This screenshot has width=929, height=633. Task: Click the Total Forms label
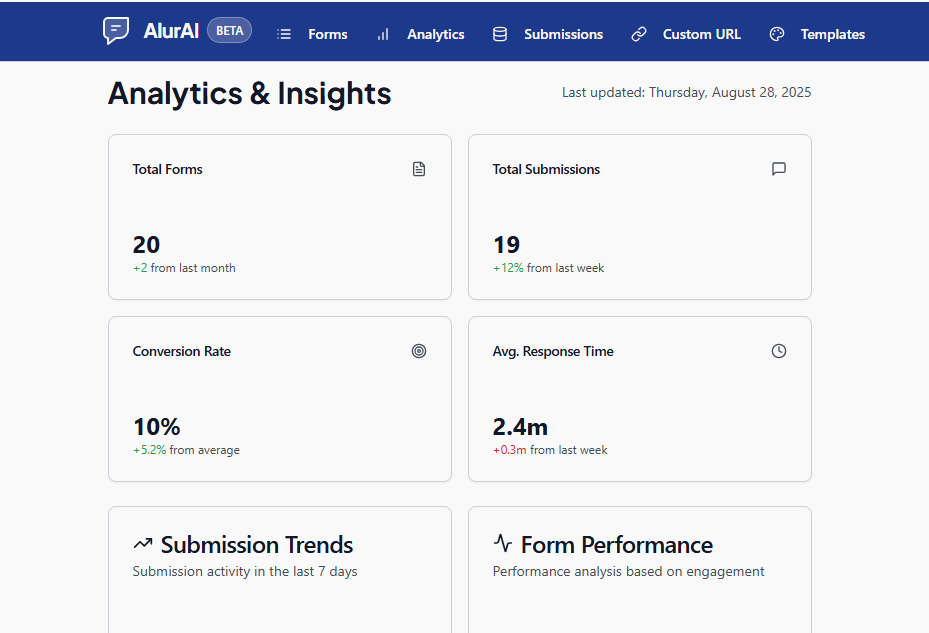tap(168, 169)
